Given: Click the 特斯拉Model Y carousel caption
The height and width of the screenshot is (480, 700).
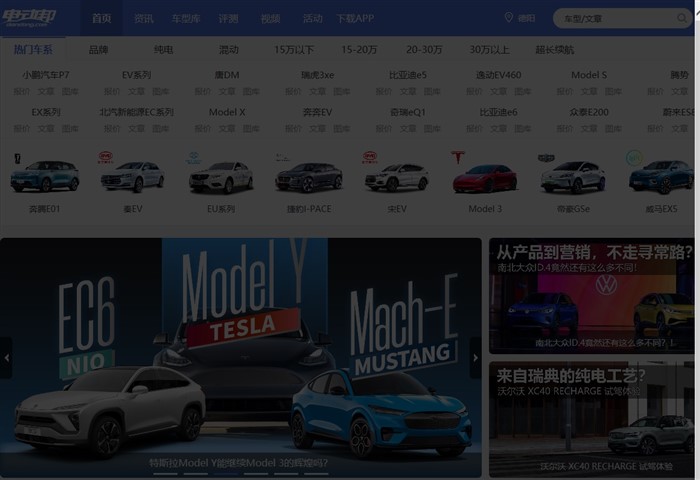Looking at the screenshot, I should click(x=238, y=463).
